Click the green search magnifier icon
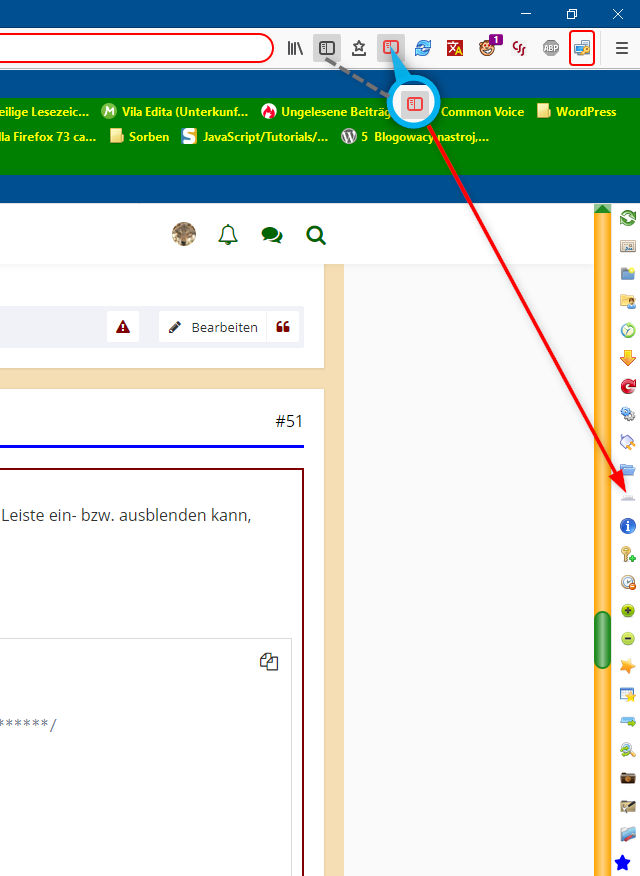The width and height of the screenshot is (640, 876). (316, 235)
